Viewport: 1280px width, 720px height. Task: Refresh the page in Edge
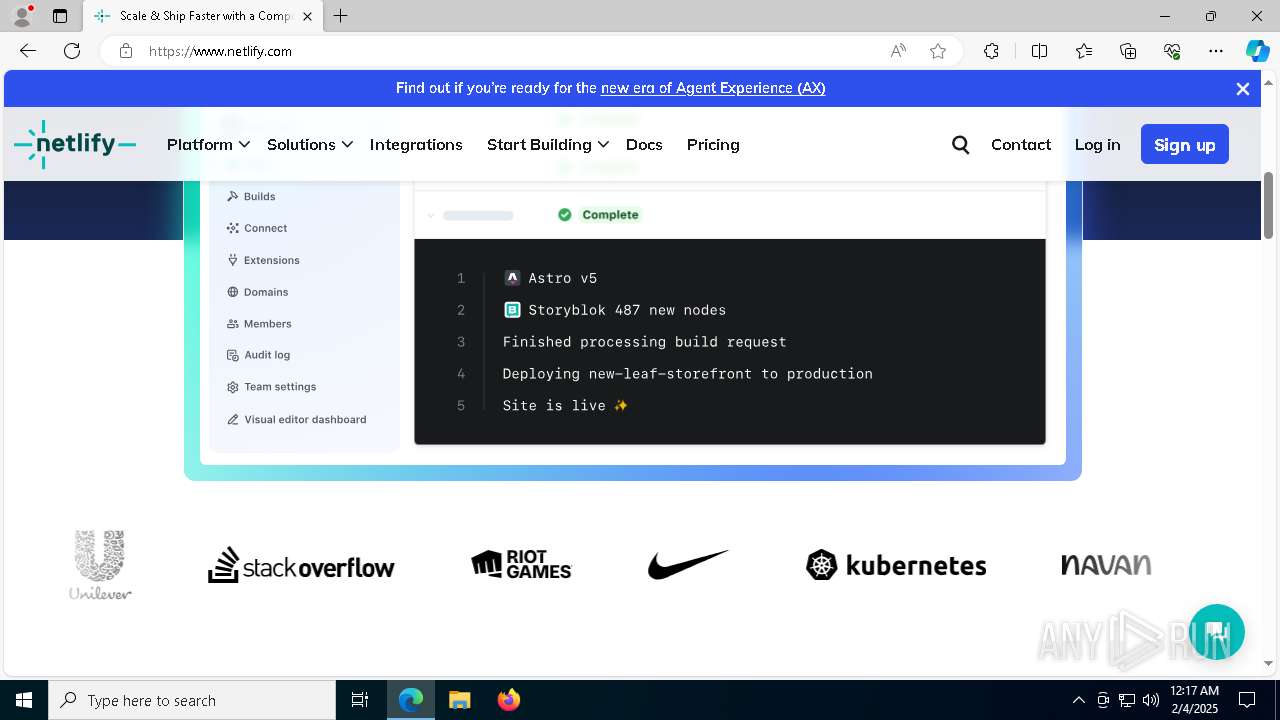click(72, 51)
